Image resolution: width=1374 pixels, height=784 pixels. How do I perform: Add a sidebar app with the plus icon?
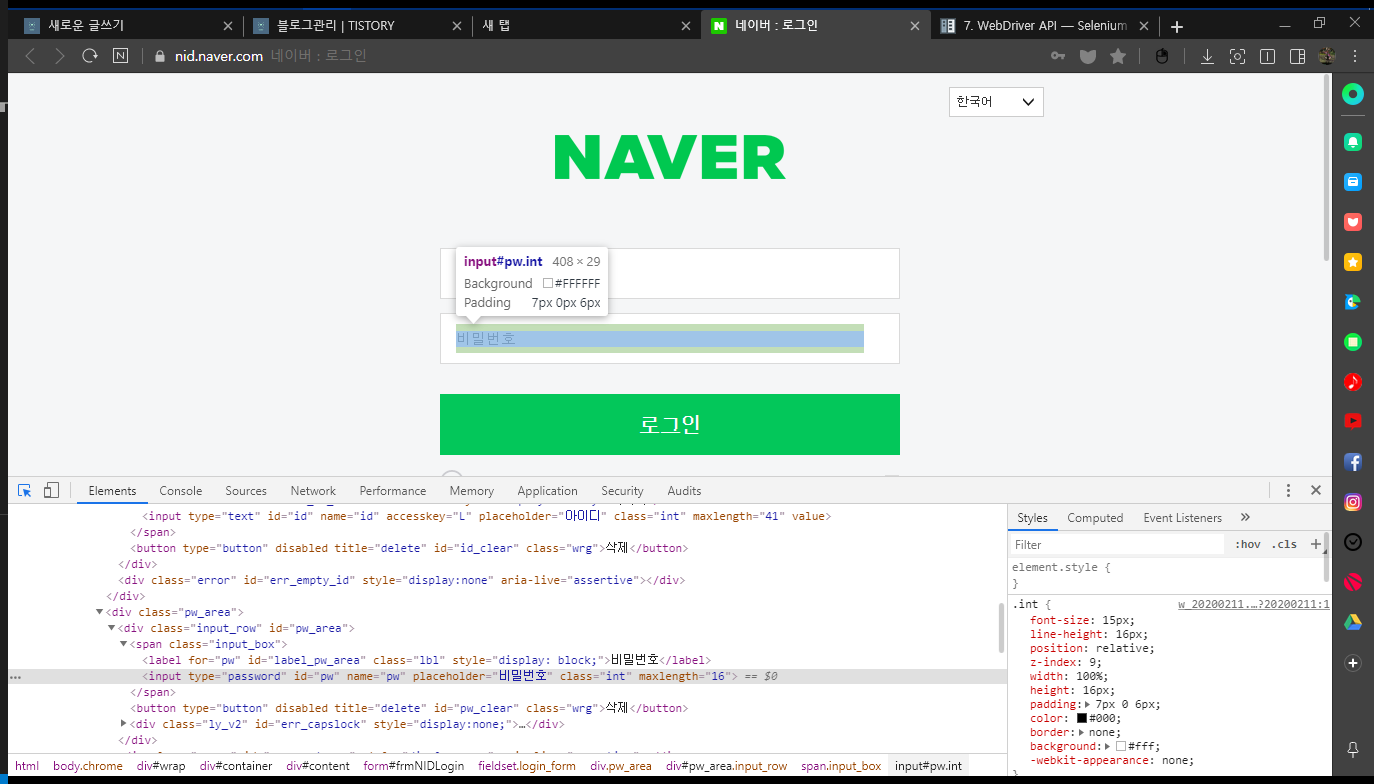click(x=1353, y=663)
